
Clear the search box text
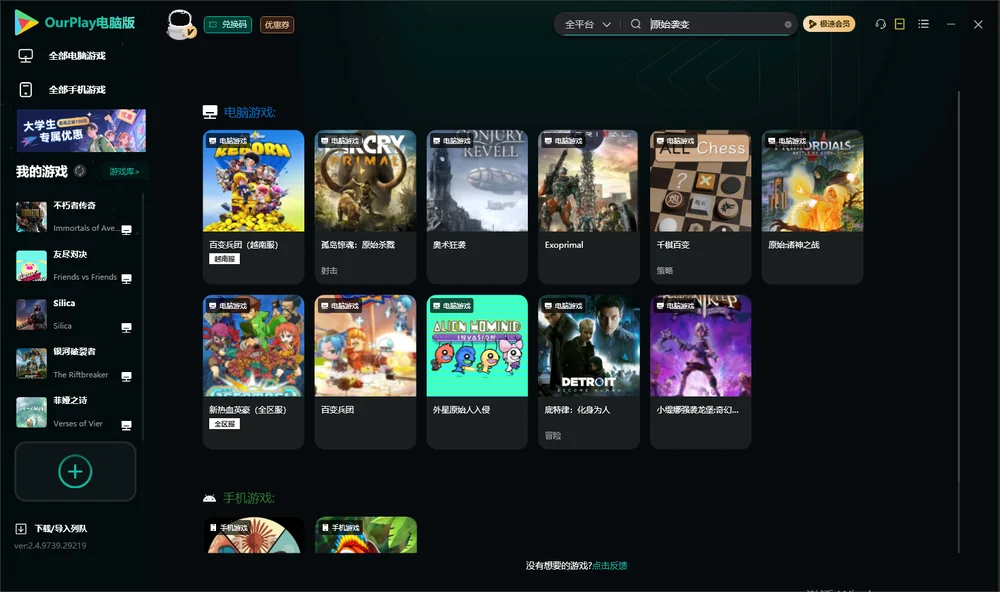[788, 24]
